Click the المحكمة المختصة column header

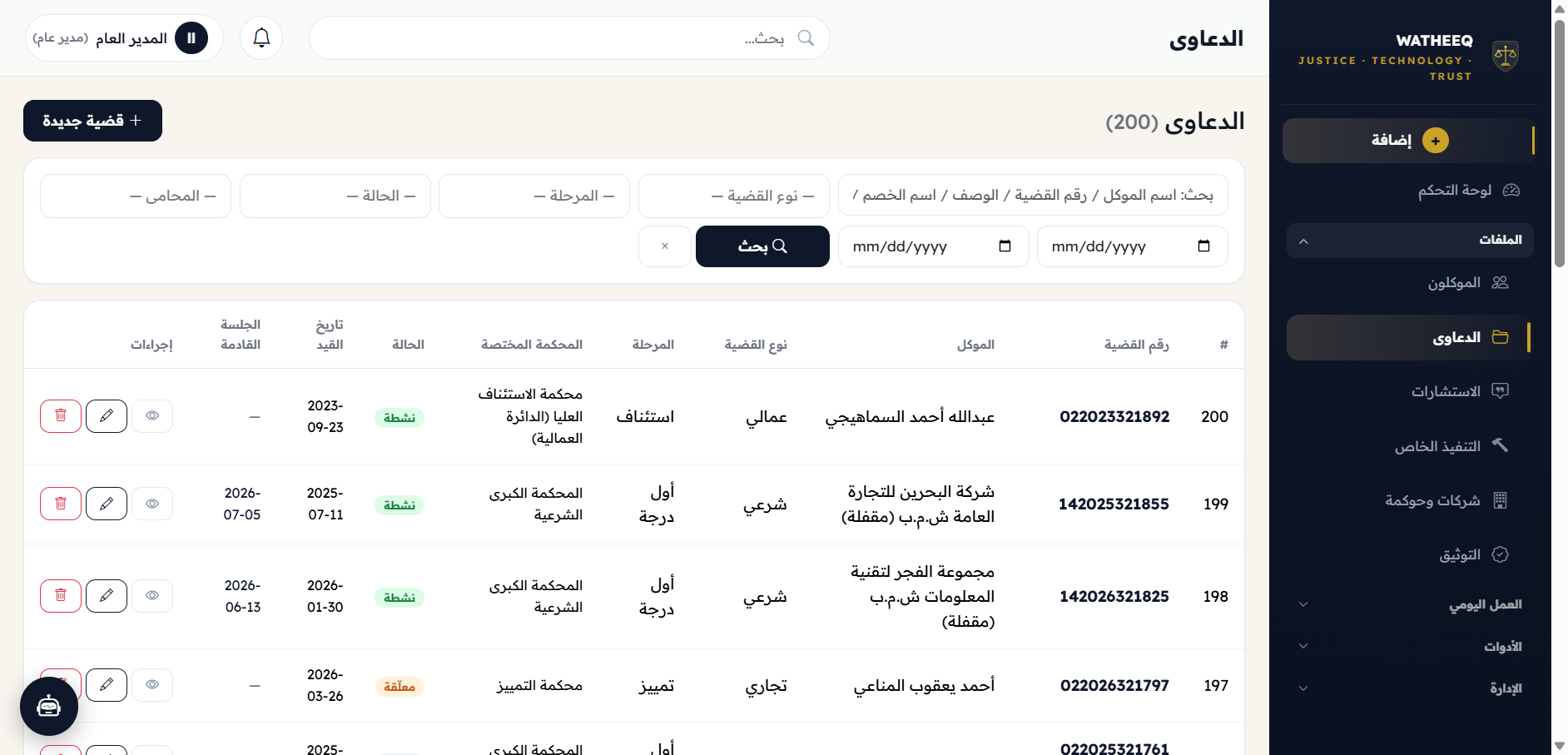pyautogui.click(x=532, y=345)
